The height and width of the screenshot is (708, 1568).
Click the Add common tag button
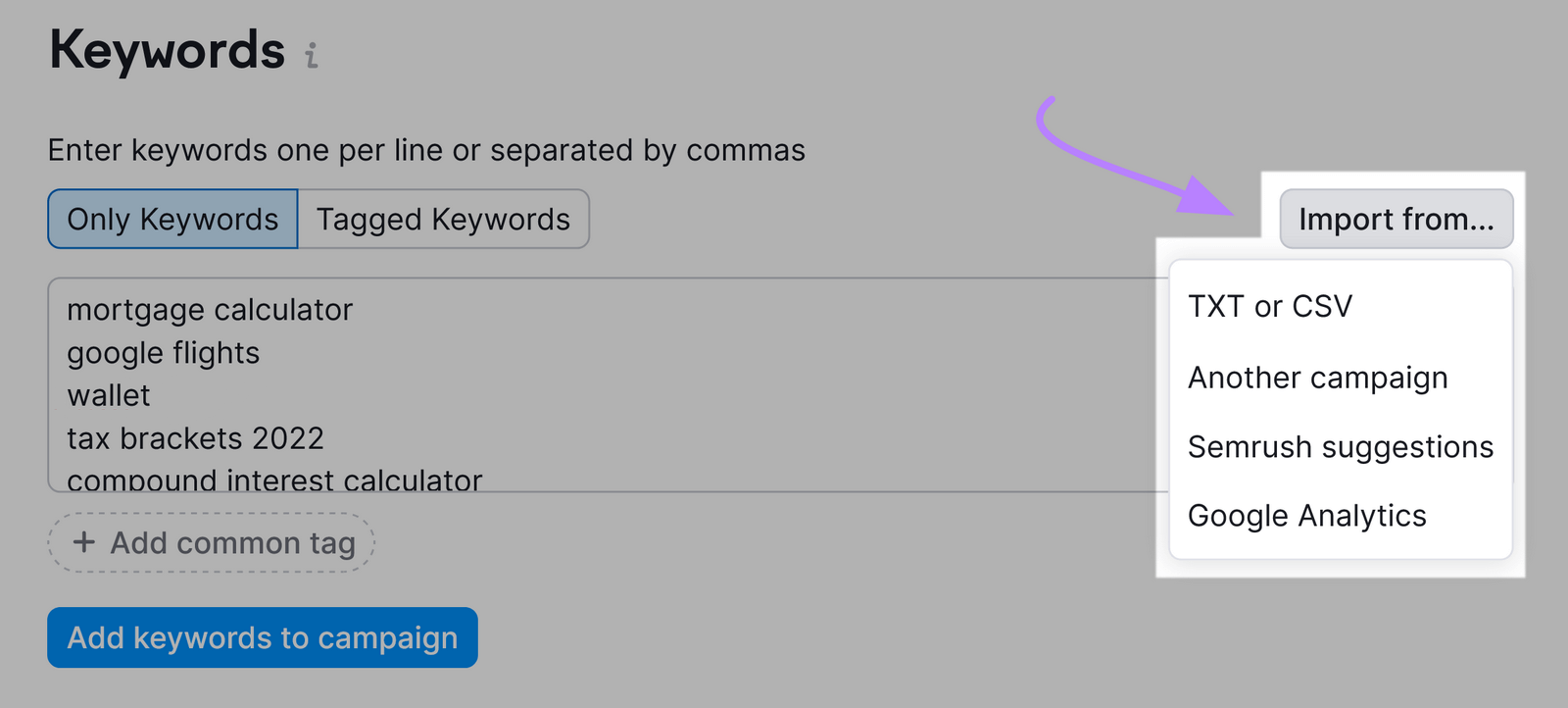(x=210, y=542)
